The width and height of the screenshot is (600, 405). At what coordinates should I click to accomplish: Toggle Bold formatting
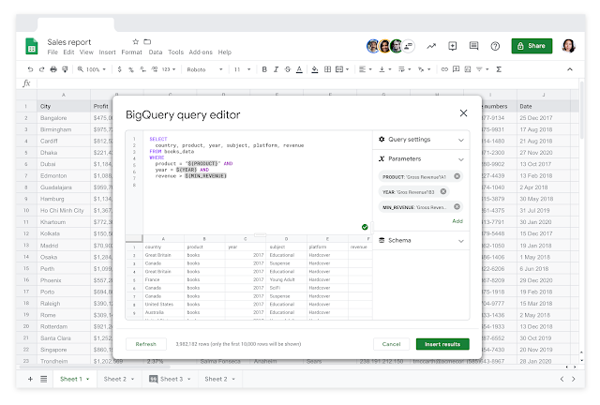264,69
